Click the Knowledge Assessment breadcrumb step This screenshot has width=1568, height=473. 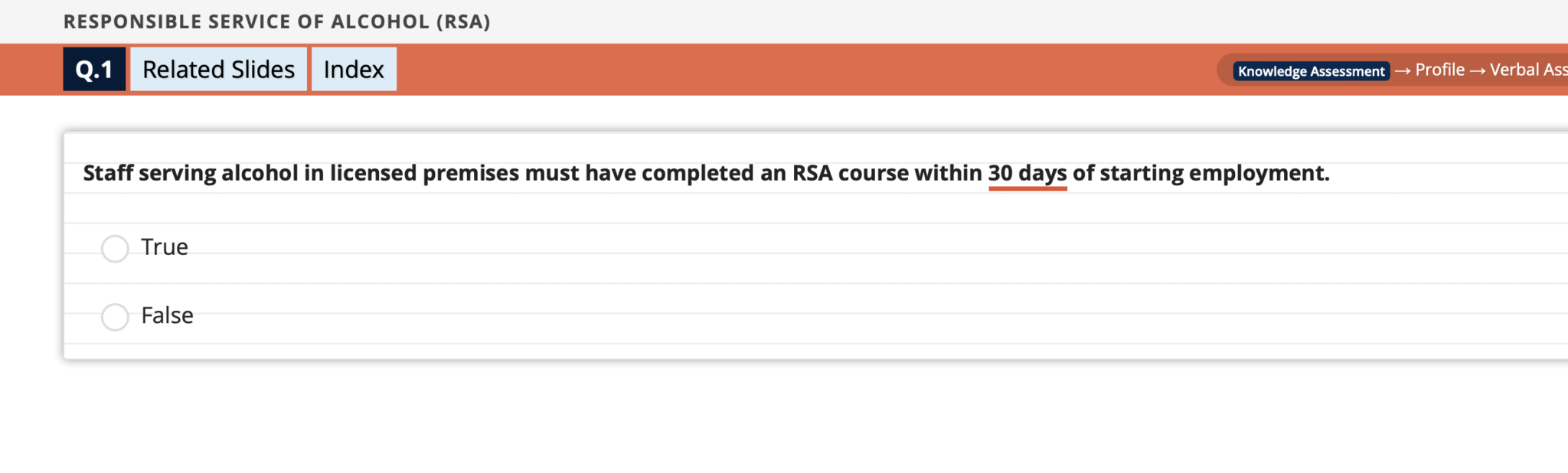click(1311, 71)
